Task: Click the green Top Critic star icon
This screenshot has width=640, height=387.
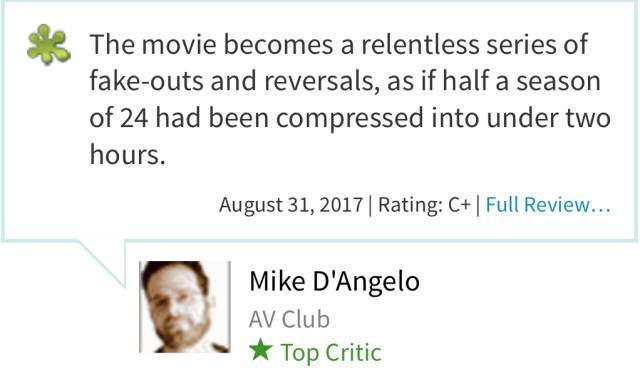Action: [260, 350]
